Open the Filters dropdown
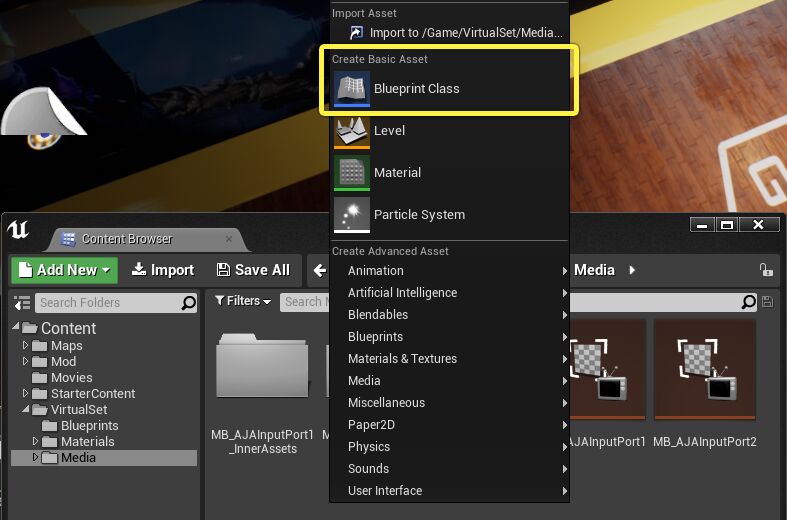787x520 pixels. (243, 301)
